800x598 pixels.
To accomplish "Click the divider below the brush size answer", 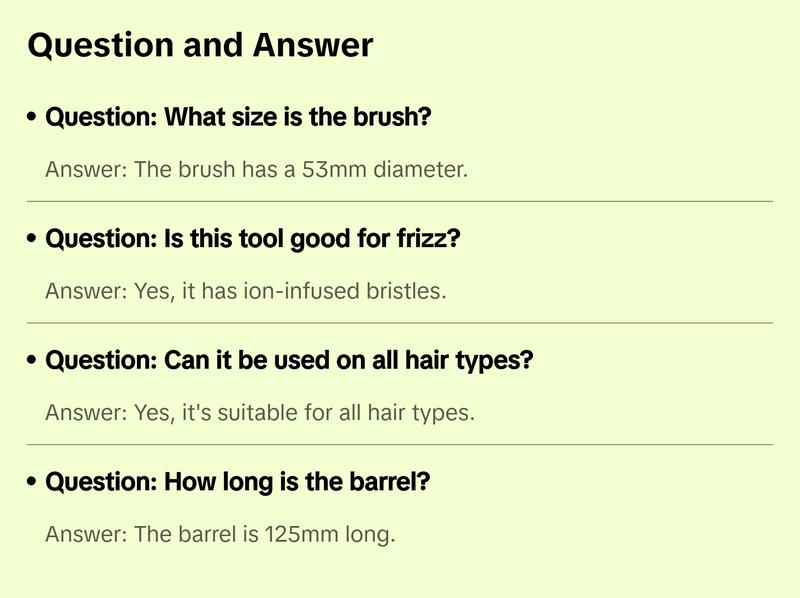I will click(x=400, y=201).
